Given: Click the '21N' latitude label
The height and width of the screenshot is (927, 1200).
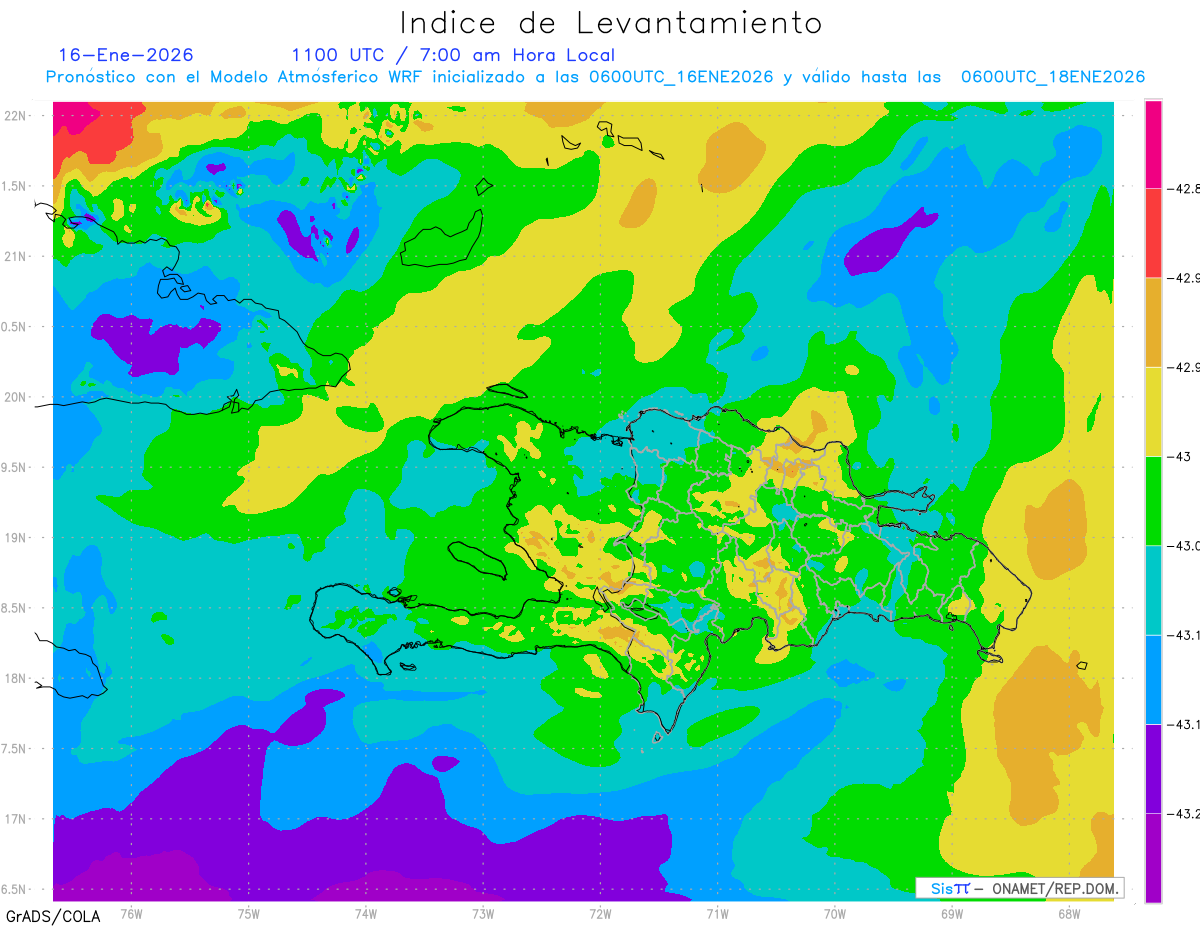Looking at the screenshot, I should pos(17,257).
